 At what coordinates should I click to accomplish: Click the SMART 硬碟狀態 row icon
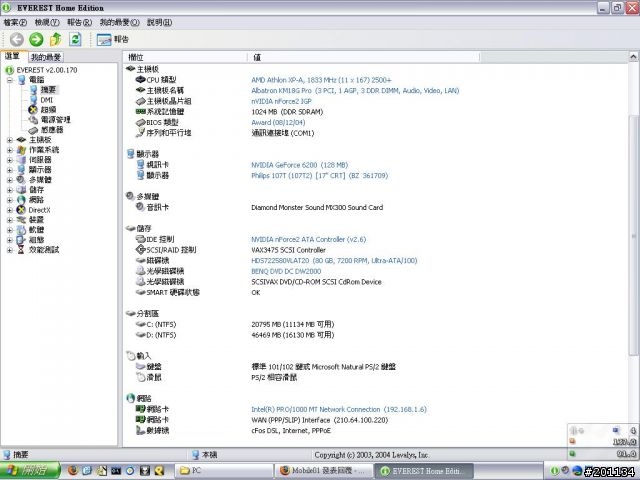[140, 292]
